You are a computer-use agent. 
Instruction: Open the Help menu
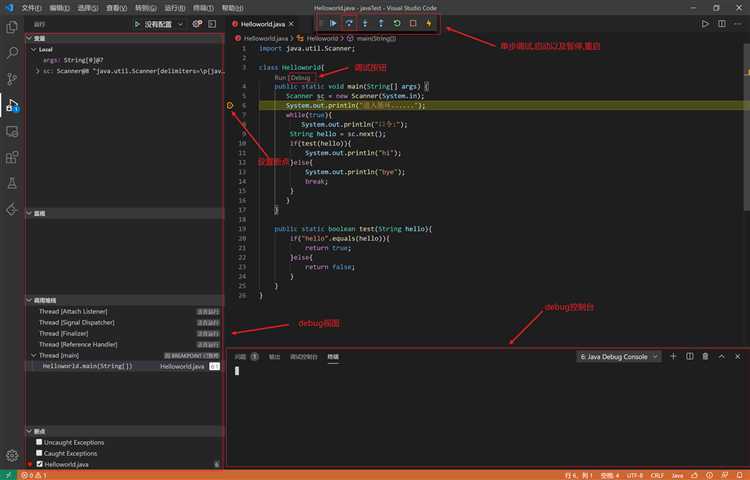(x=232, y=8)
